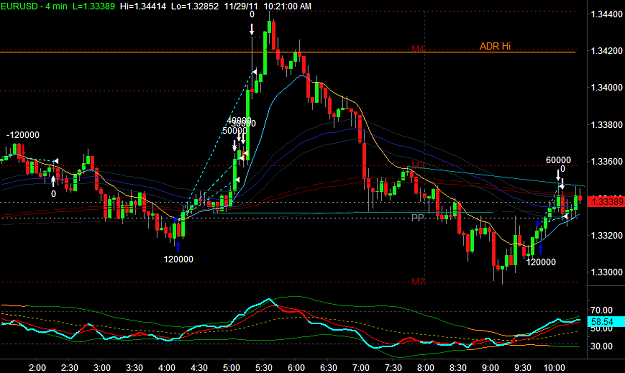Click the 2:00 time axis label

coord(37,367)
